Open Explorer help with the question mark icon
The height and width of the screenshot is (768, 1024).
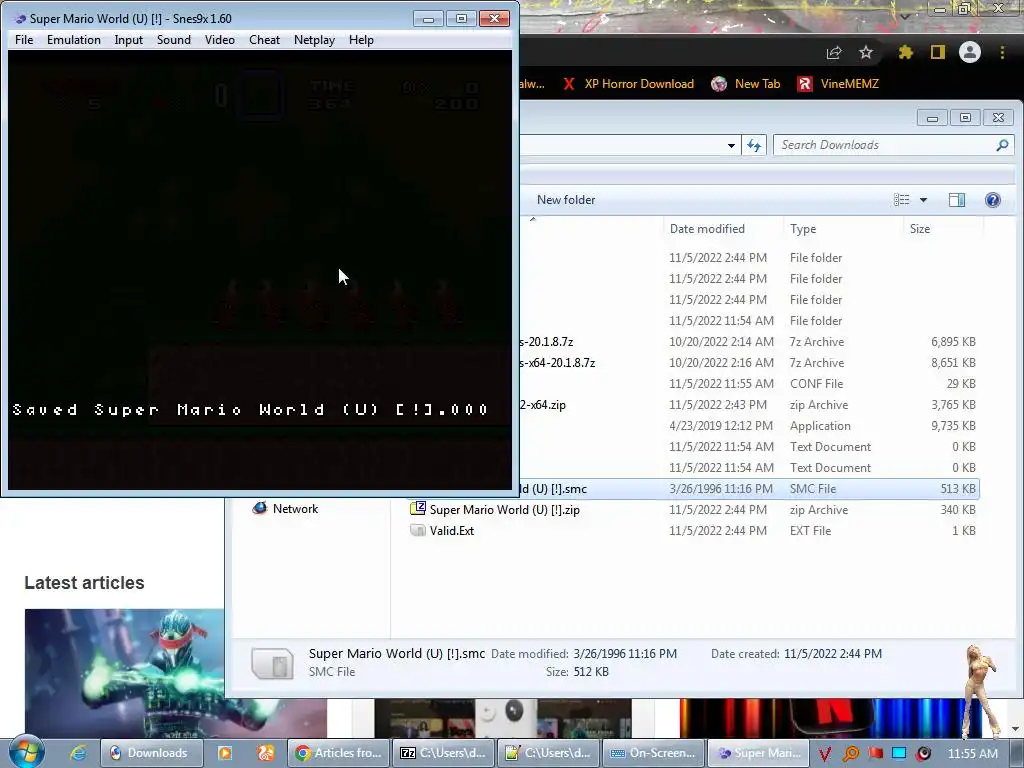pos(993,200)
